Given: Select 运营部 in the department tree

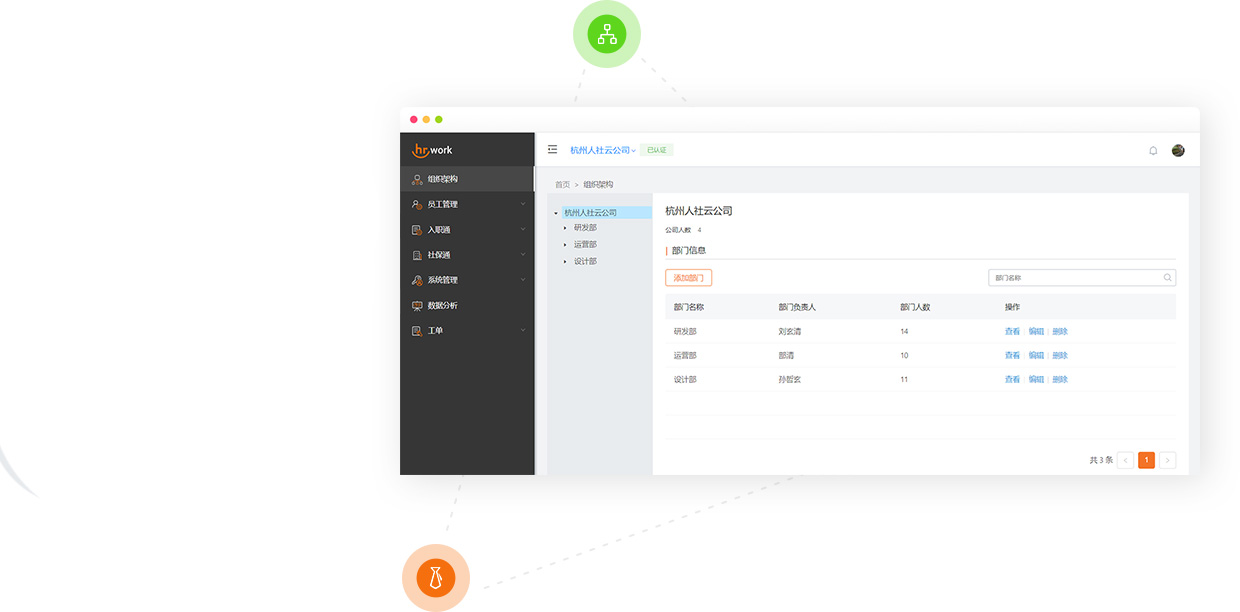Looking at the screenshot, I should (585, 245).
